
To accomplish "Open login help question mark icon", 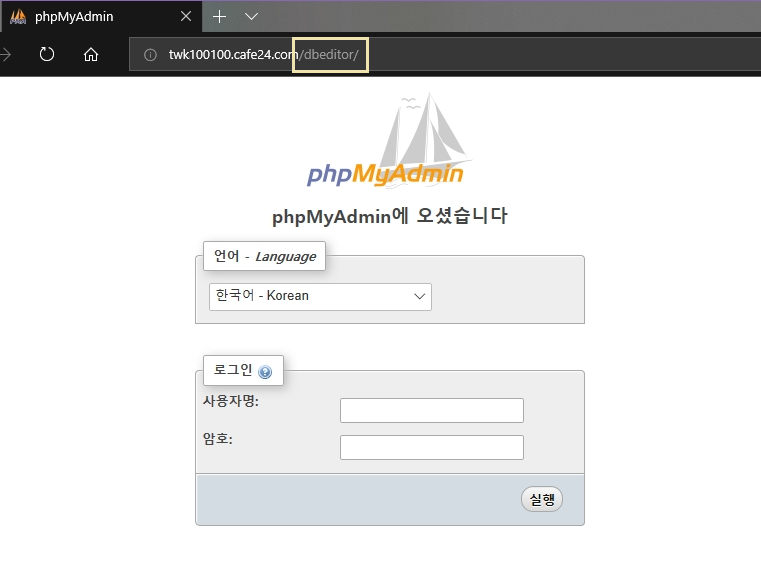I will (265, 372).
